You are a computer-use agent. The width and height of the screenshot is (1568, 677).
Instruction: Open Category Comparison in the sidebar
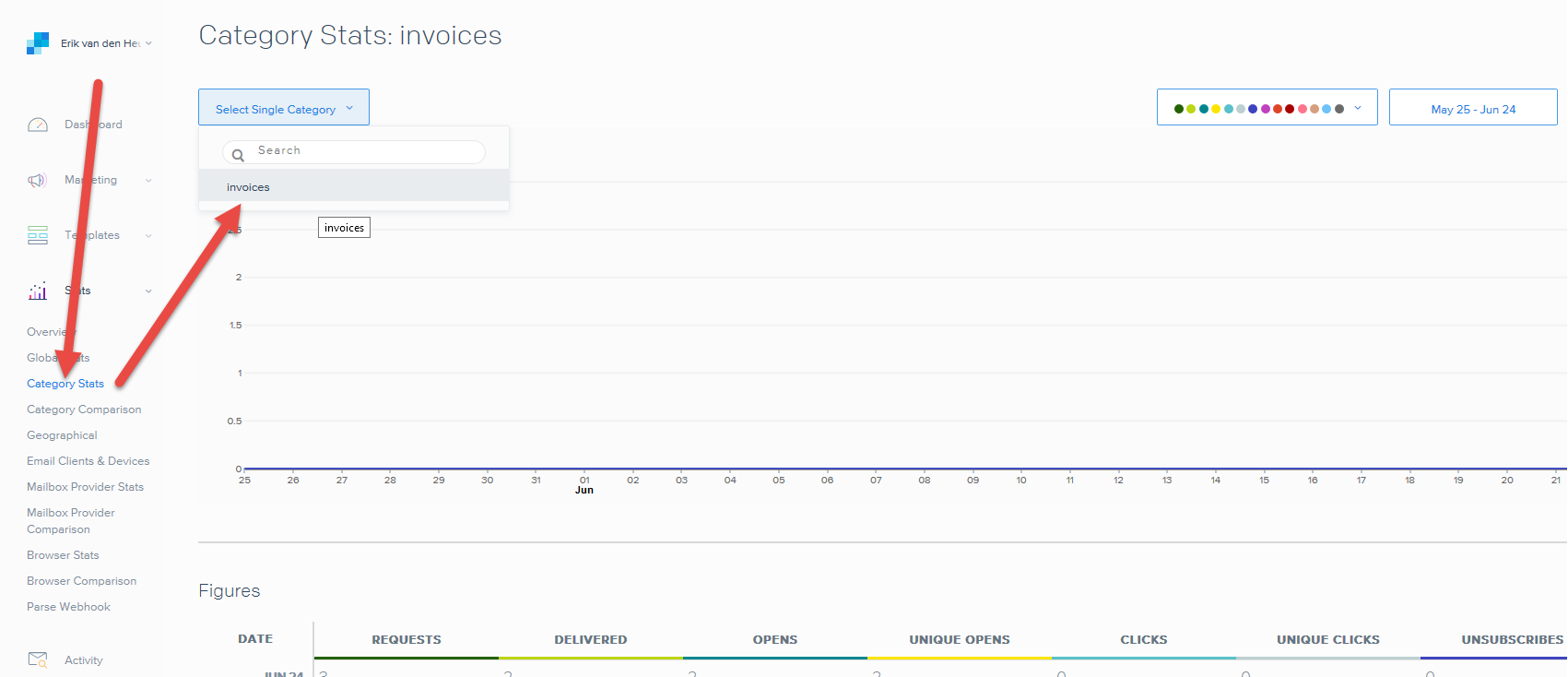pos(84,410)
